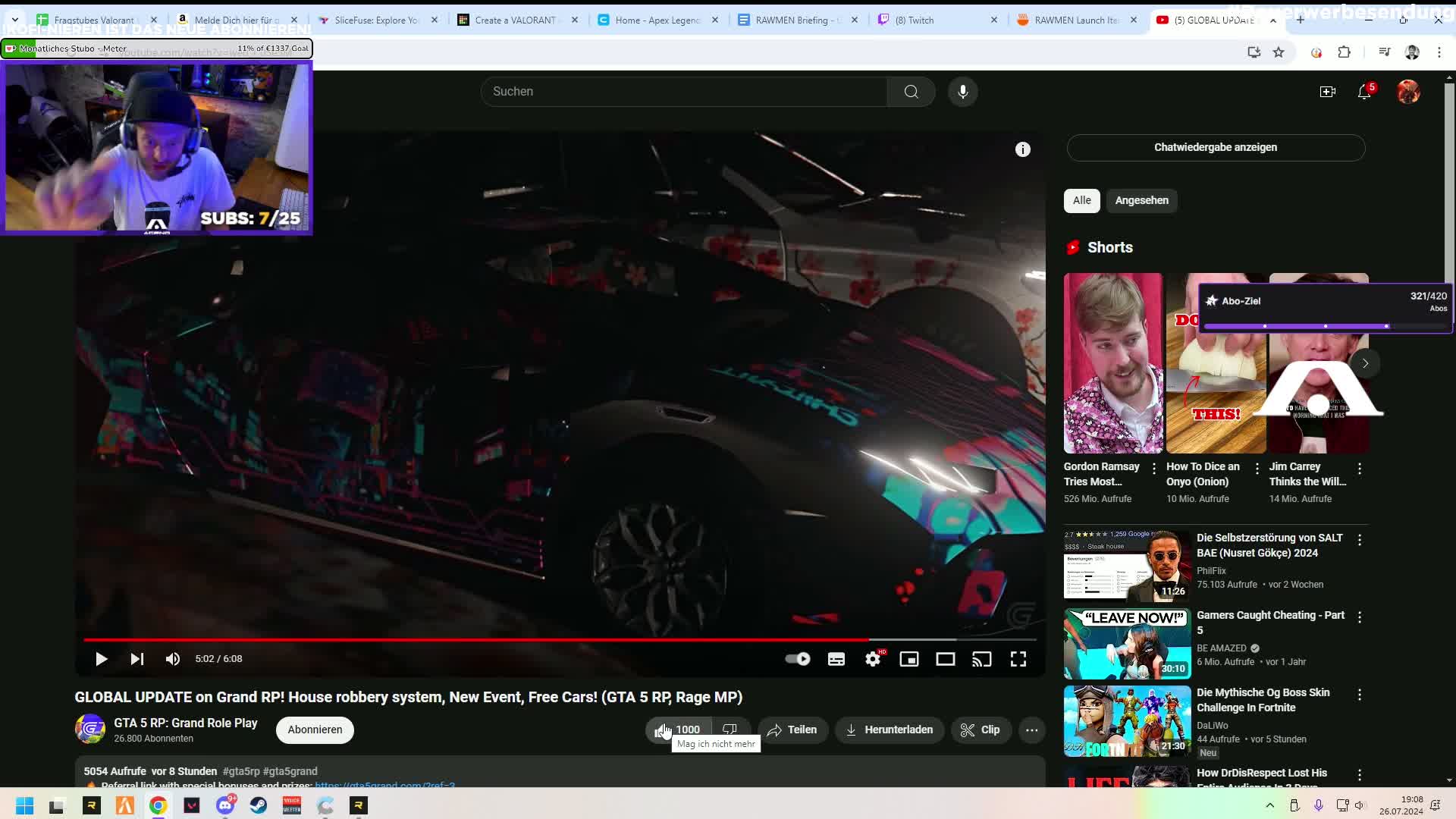1456x819 pixels.
Task: Click the Abo-Ziel progress bar
Action: [x=1325, y=326]
